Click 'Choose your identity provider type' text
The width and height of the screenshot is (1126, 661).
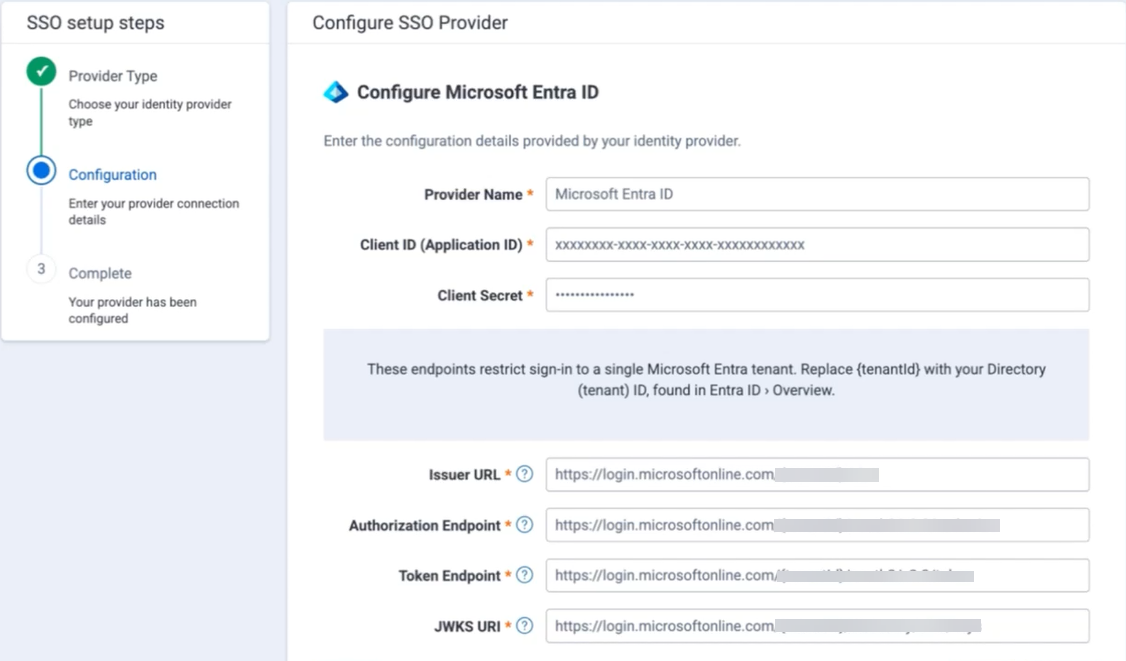150,113
